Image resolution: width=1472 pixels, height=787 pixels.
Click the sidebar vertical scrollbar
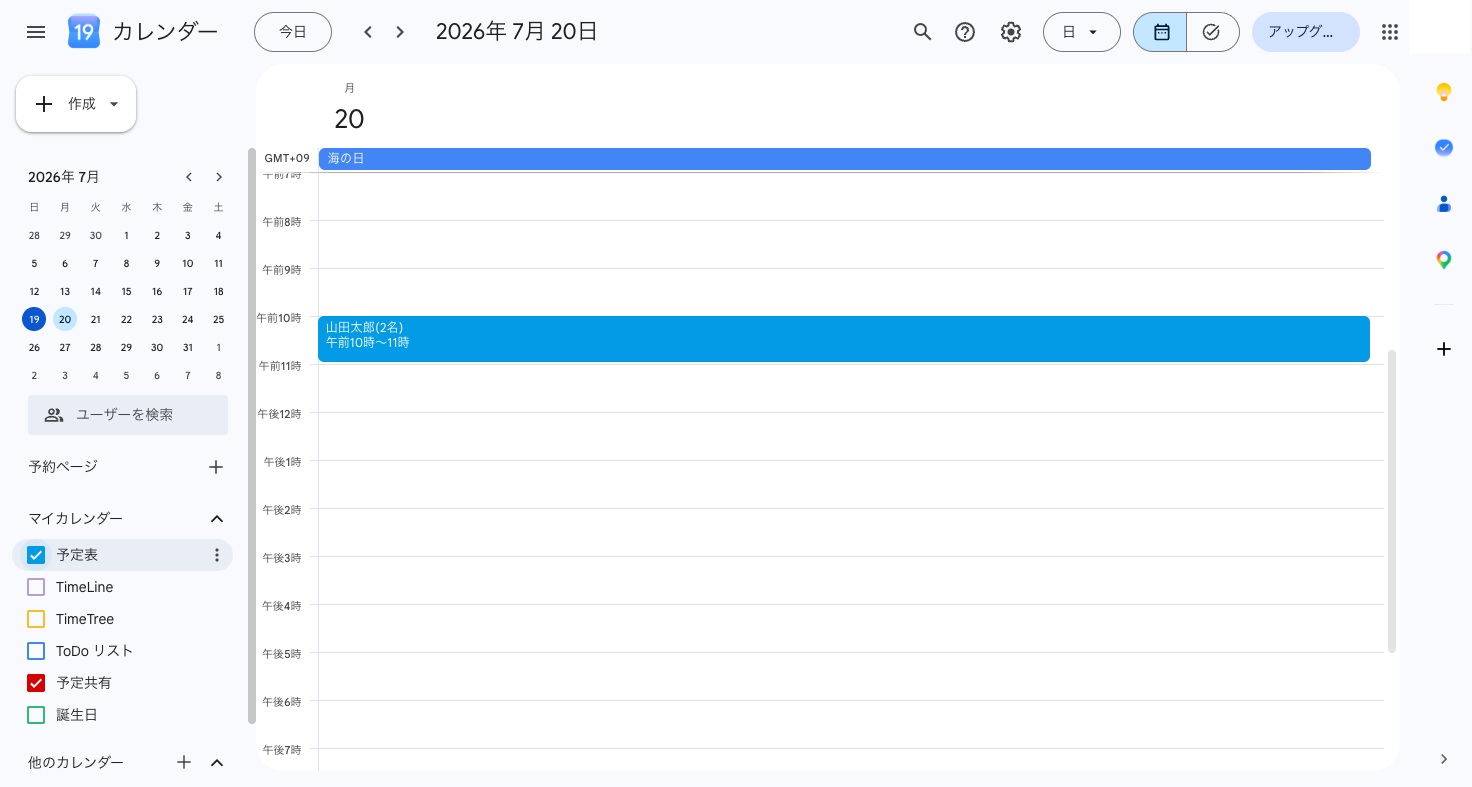(251, 436)
